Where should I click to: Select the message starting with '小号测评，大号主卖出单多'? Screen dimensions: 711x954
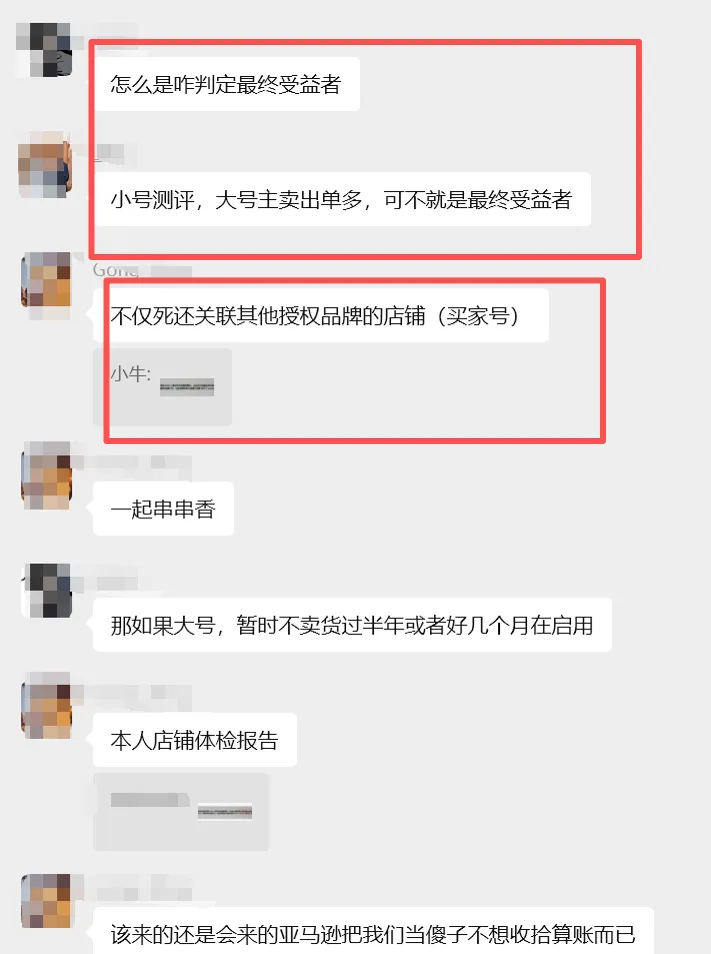pos(342,200)
